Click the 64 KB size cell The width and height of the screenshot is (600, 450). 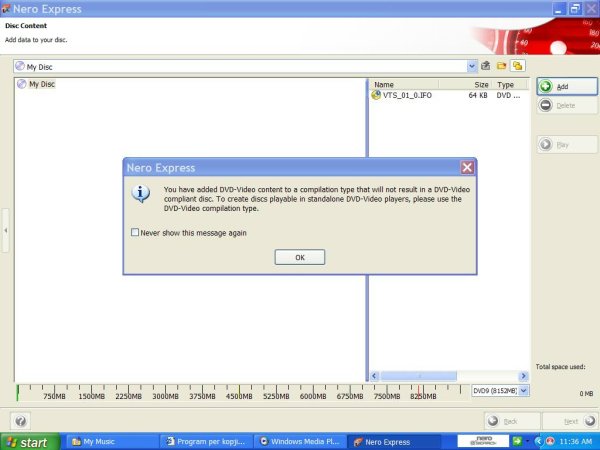478,95
